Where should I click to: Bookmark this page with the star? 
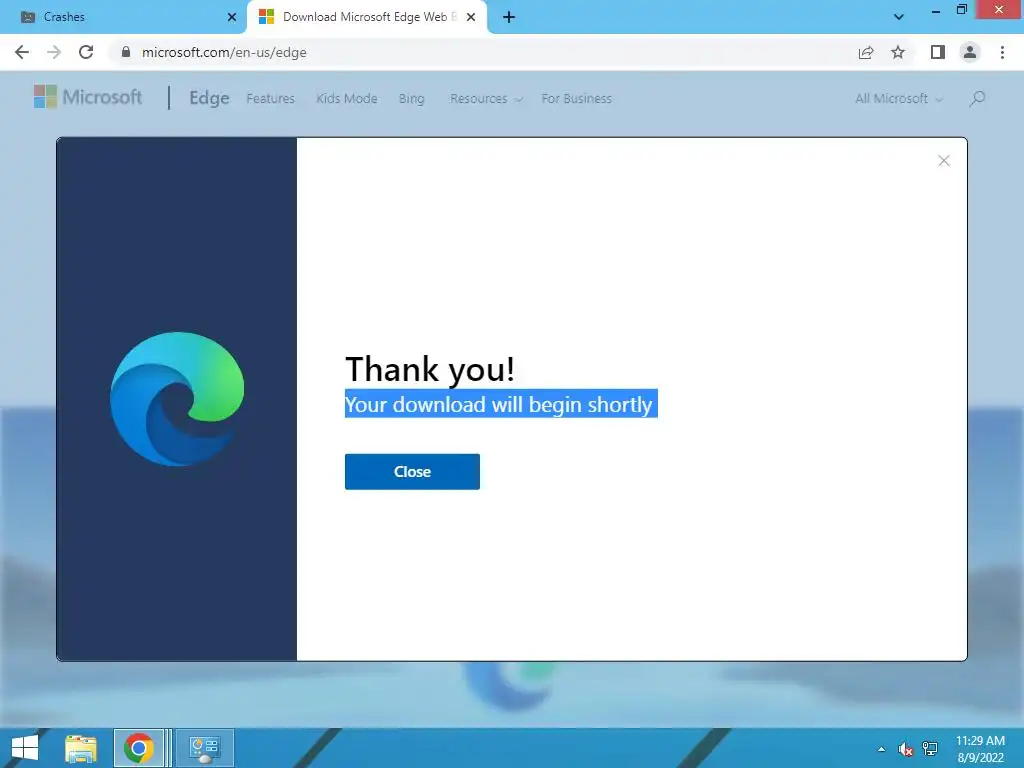pos(898,52)
